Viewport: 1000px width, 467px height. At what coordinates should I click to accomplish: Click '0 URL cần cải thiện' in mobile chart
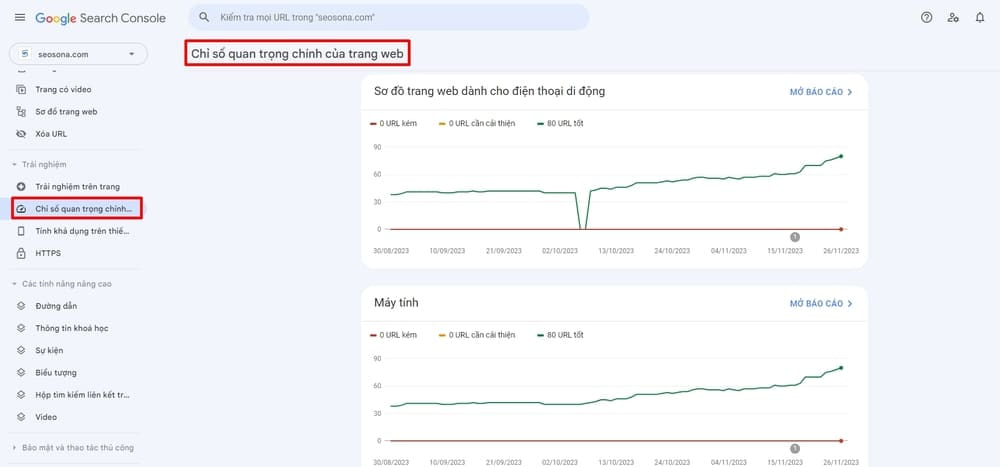pyautogui.click(x=477, y=124)
